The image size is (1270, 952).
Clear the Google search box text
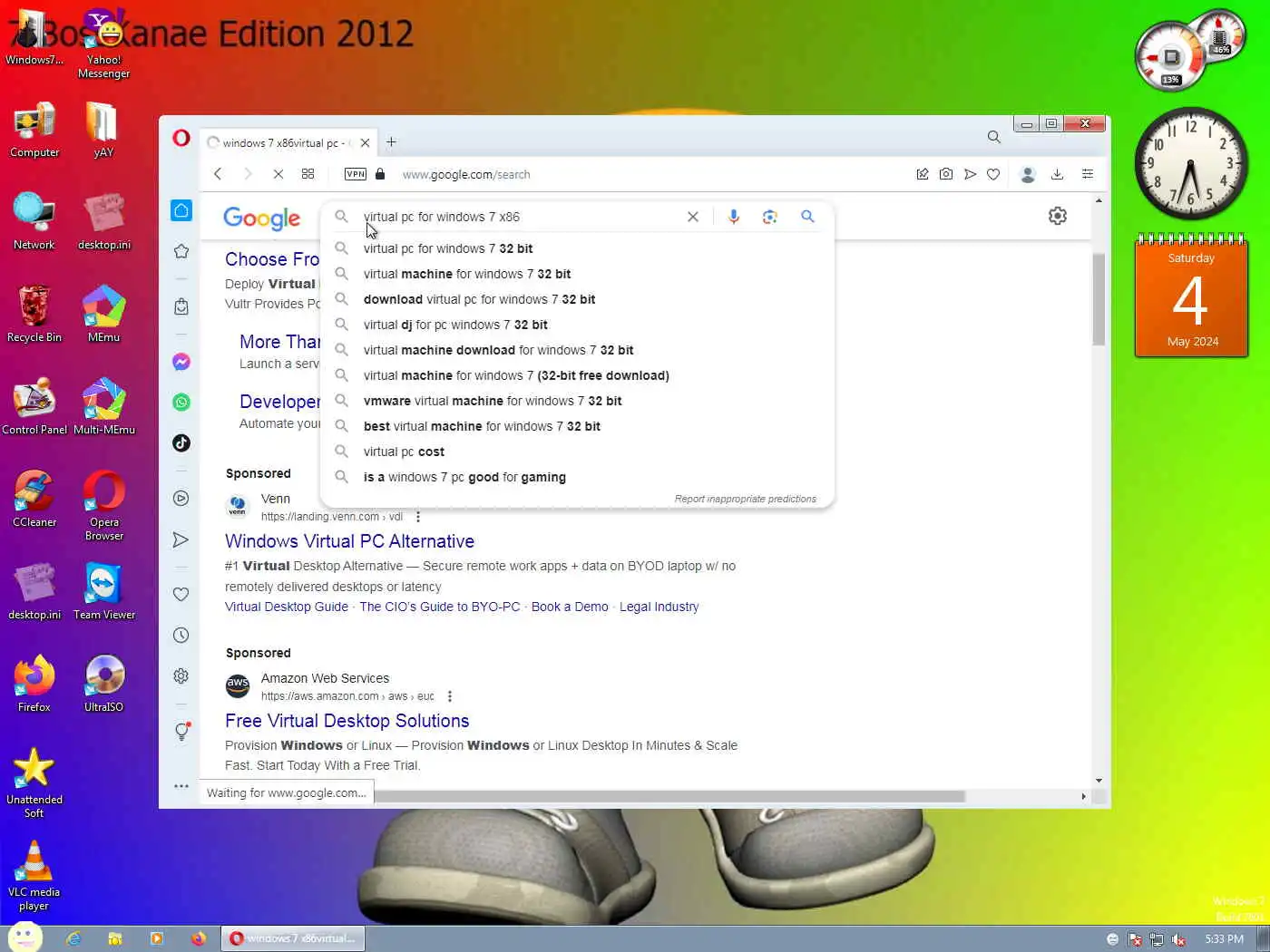click(693, 217)
